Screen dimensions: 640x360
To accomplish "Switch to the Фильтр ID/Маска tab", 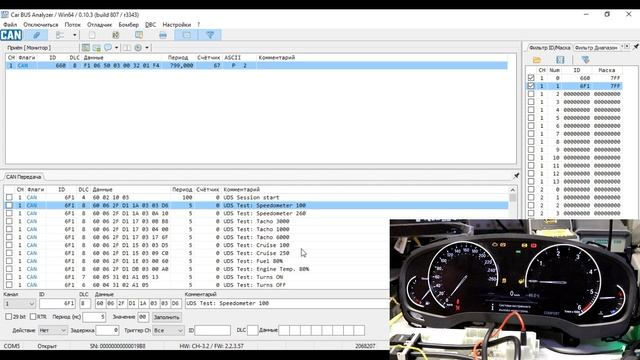I will point(549,48).
